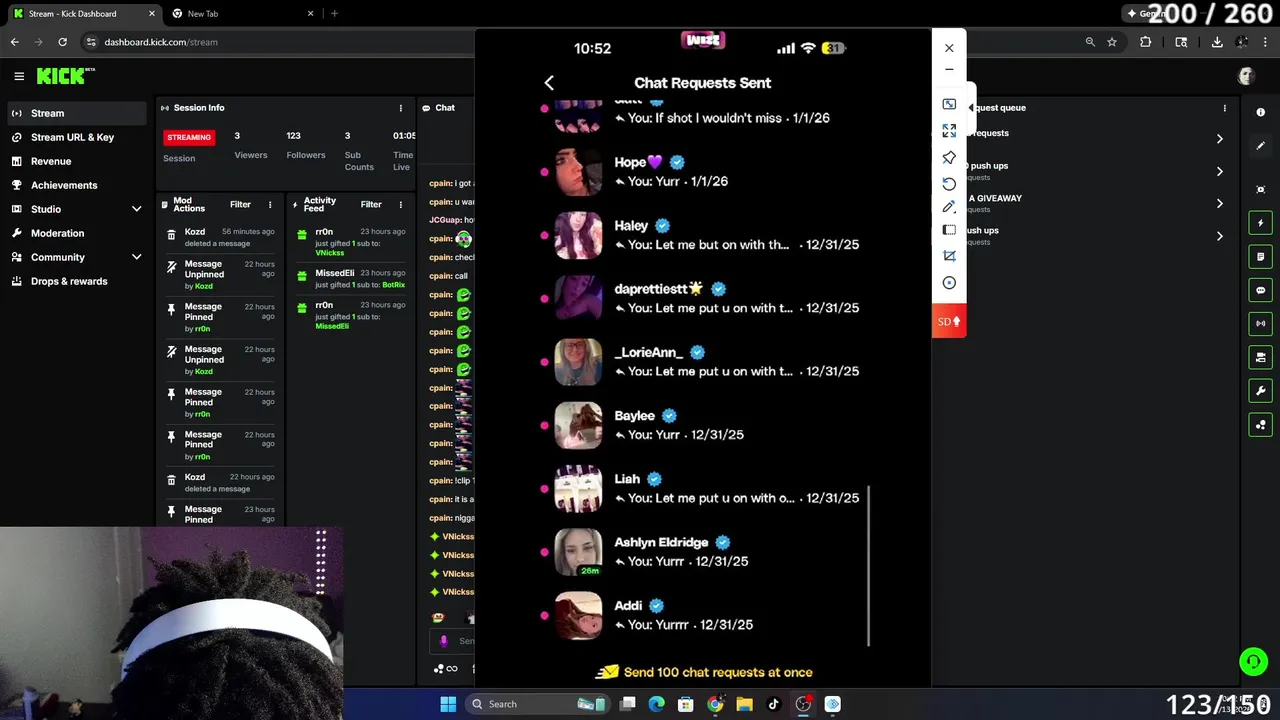The height and width of the screenshot is (720, 1280).
Task: Toggle the wrench widget button
Action: 1260,391
